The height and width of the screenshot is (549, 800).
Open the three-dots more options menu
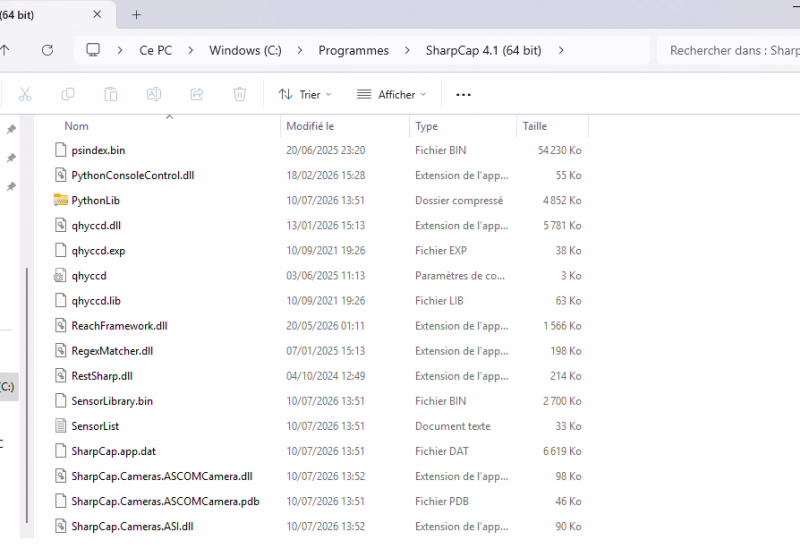tap(463, 95)
